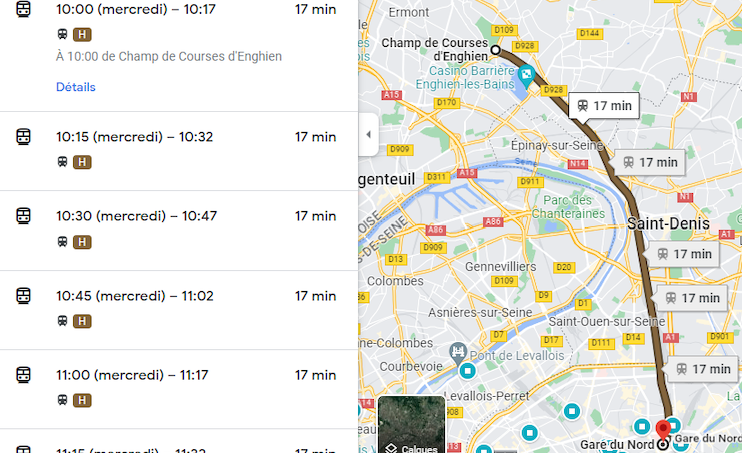This screenshot has height=453, width=742.
Task: Click the Gare du Nord red destination pin
Action: point(662,432)
